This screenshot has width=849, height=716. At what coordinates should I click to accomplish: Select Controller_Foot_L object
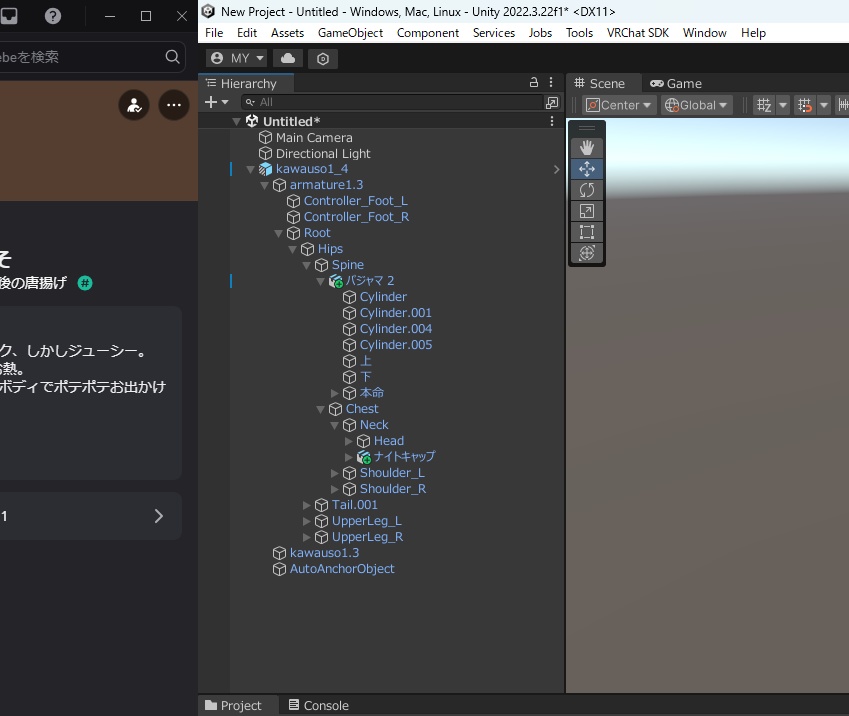pyautogui.click(x=356, y=201)
